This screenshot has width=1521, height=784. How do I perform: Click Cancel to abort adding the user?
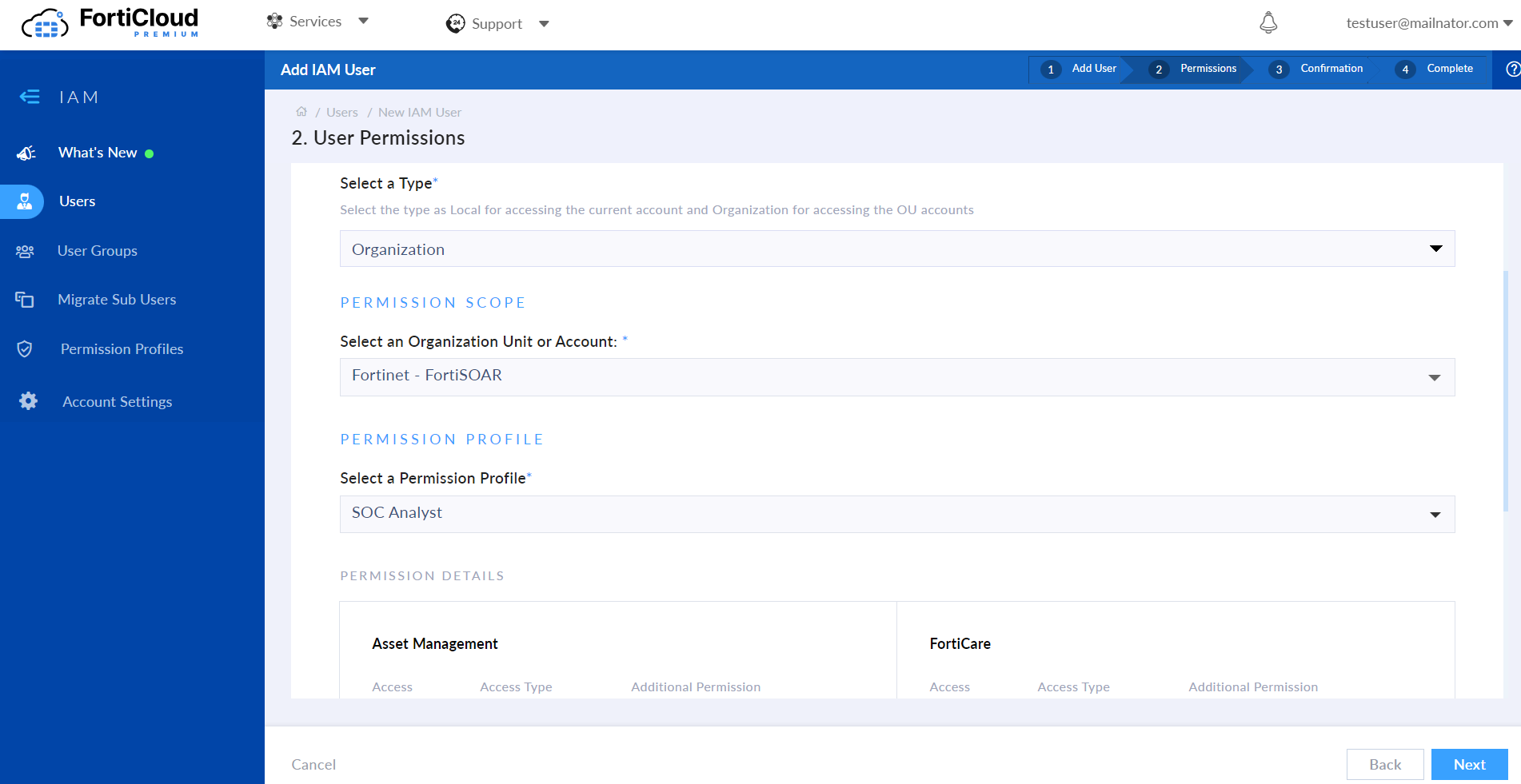[x=313, y=764]
